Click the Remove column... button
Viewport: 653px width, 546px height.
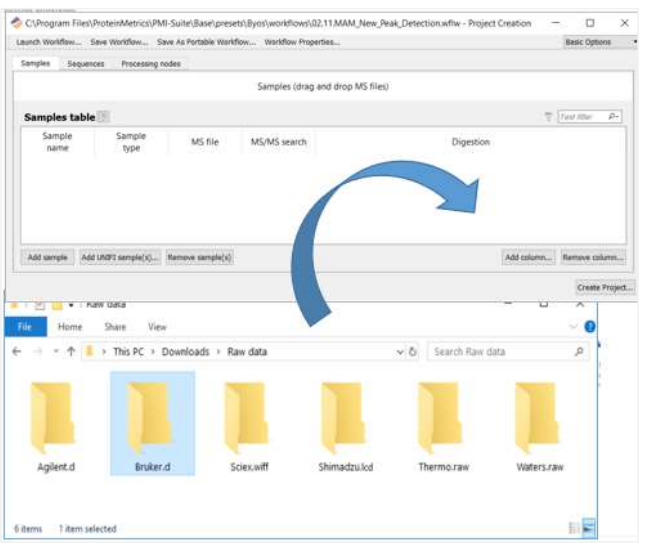pos(593,257)
